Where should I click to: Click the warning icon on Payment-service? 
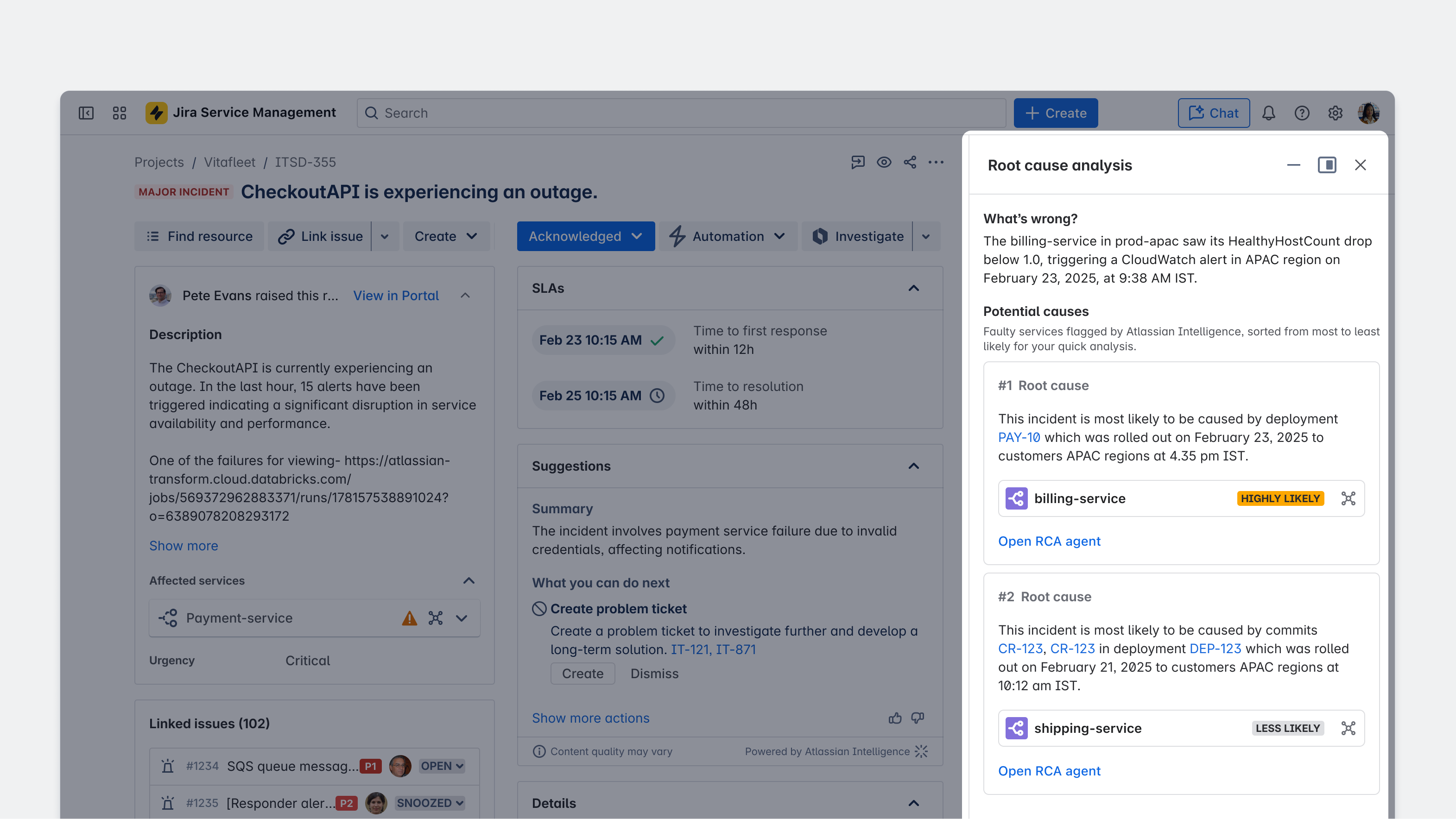click(408, 618)
